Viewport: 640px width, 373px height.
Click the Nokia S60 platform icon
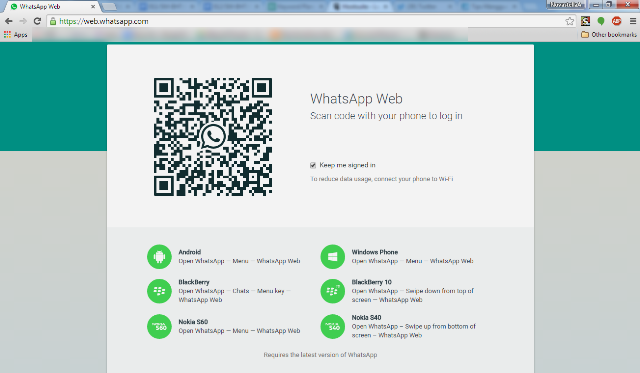pyautogui.click(x=159, y=326)
